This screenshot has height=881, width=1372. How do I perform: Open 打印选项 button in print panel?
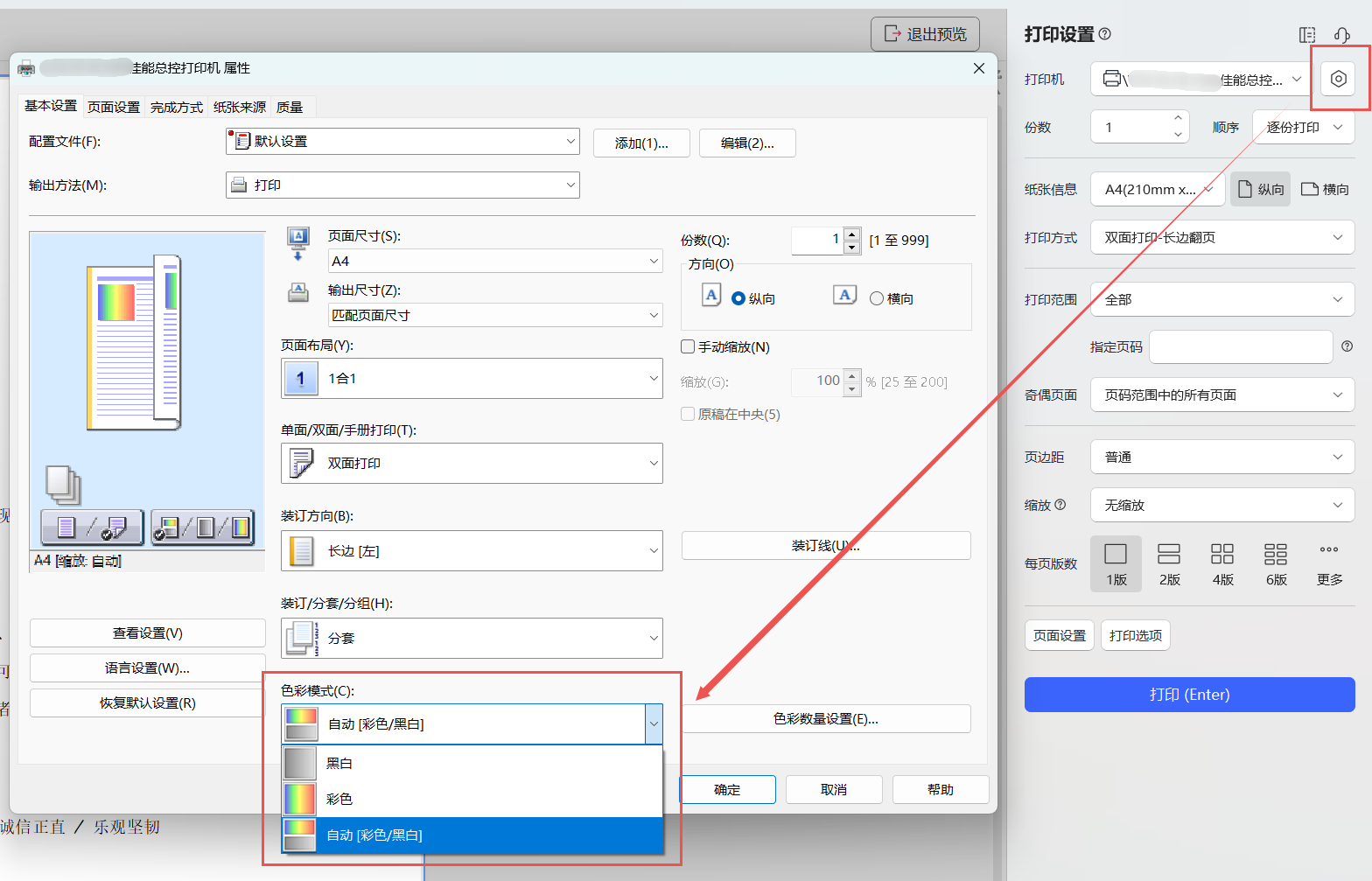click(x=1136, y=635)
